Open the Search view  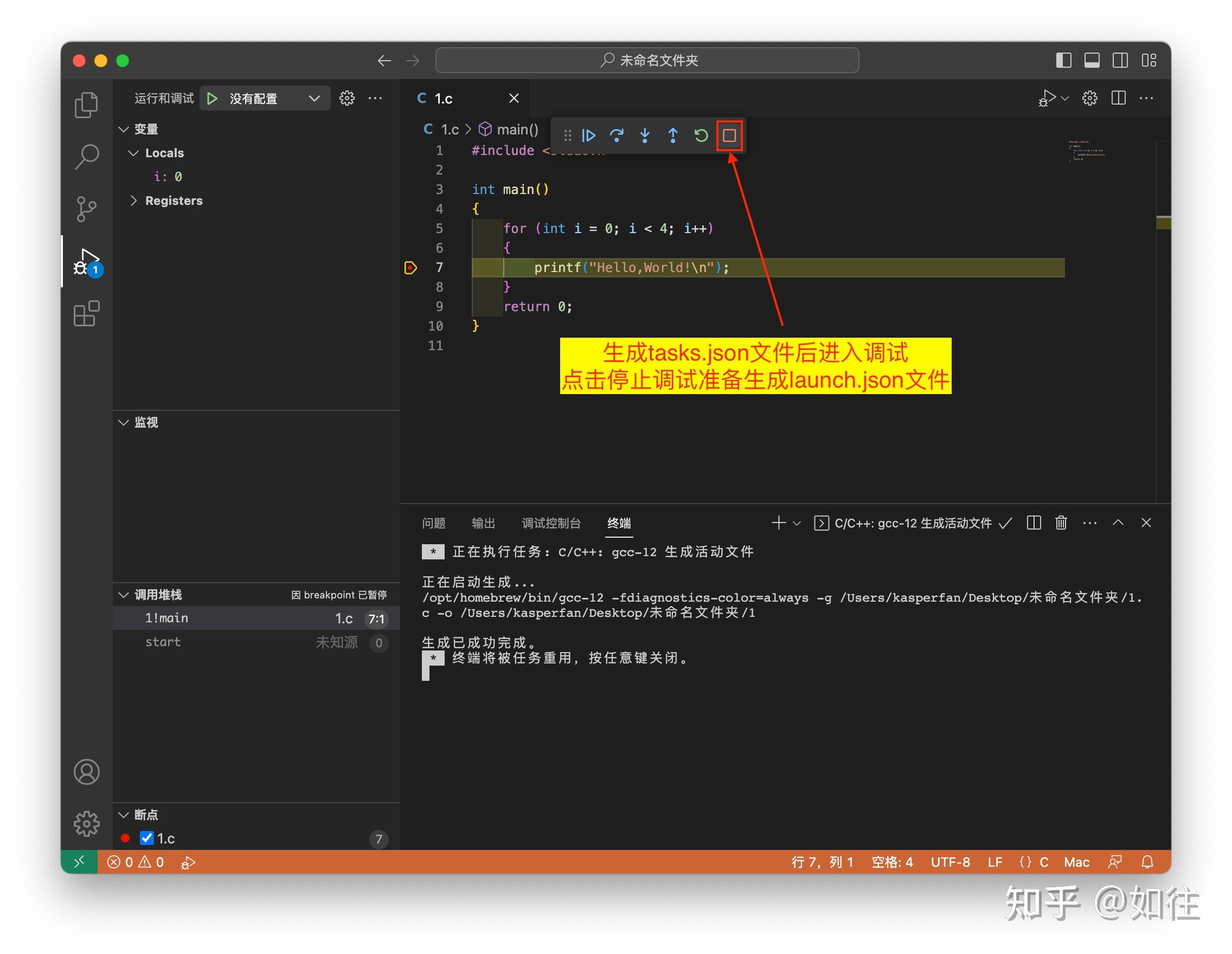pos(87,156)
